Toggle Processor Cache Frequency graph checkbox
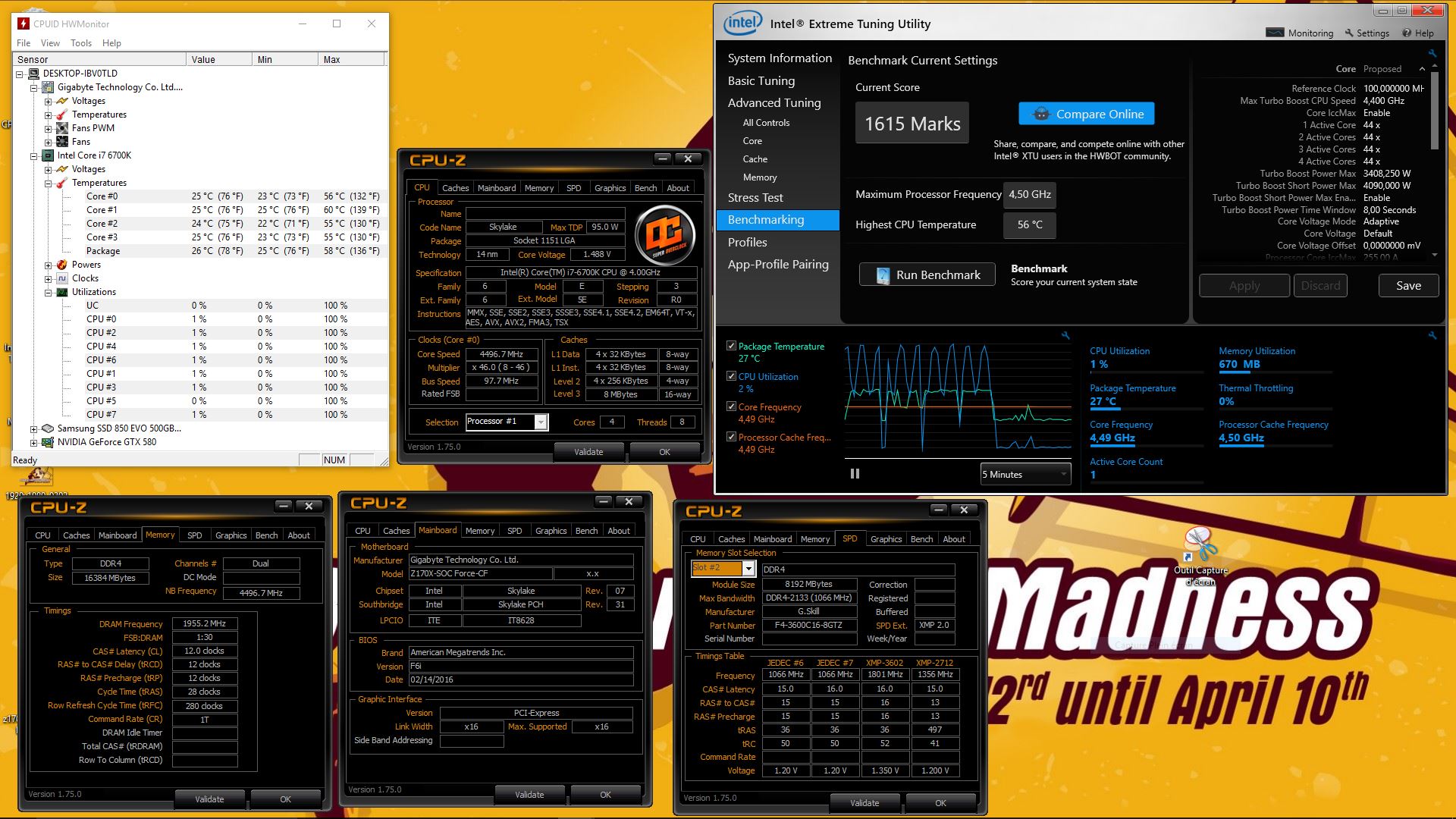Viewport: 1456px width, 819px height. (x=732, y=437)
